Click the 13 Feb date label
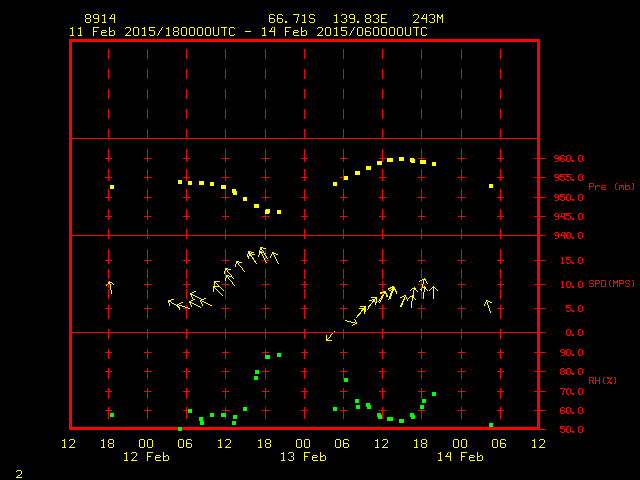The height and width of the screenshot is (480, 640). (302, 456)
